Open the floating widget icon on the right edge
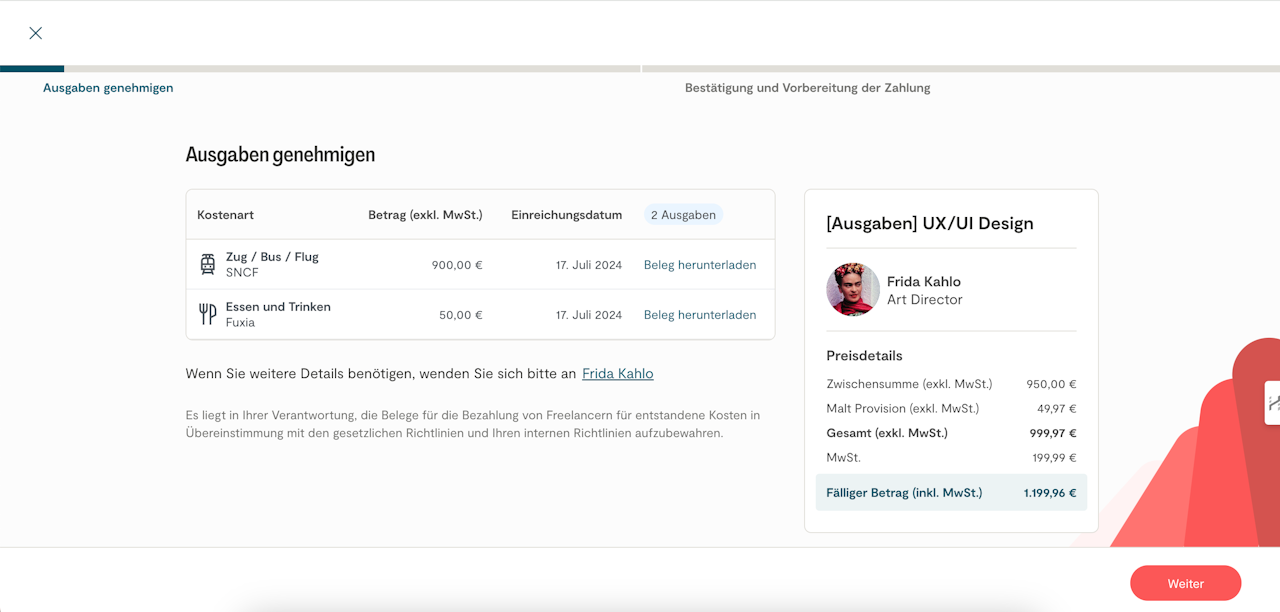The image size is (1280, 612). coord(1272,403)
